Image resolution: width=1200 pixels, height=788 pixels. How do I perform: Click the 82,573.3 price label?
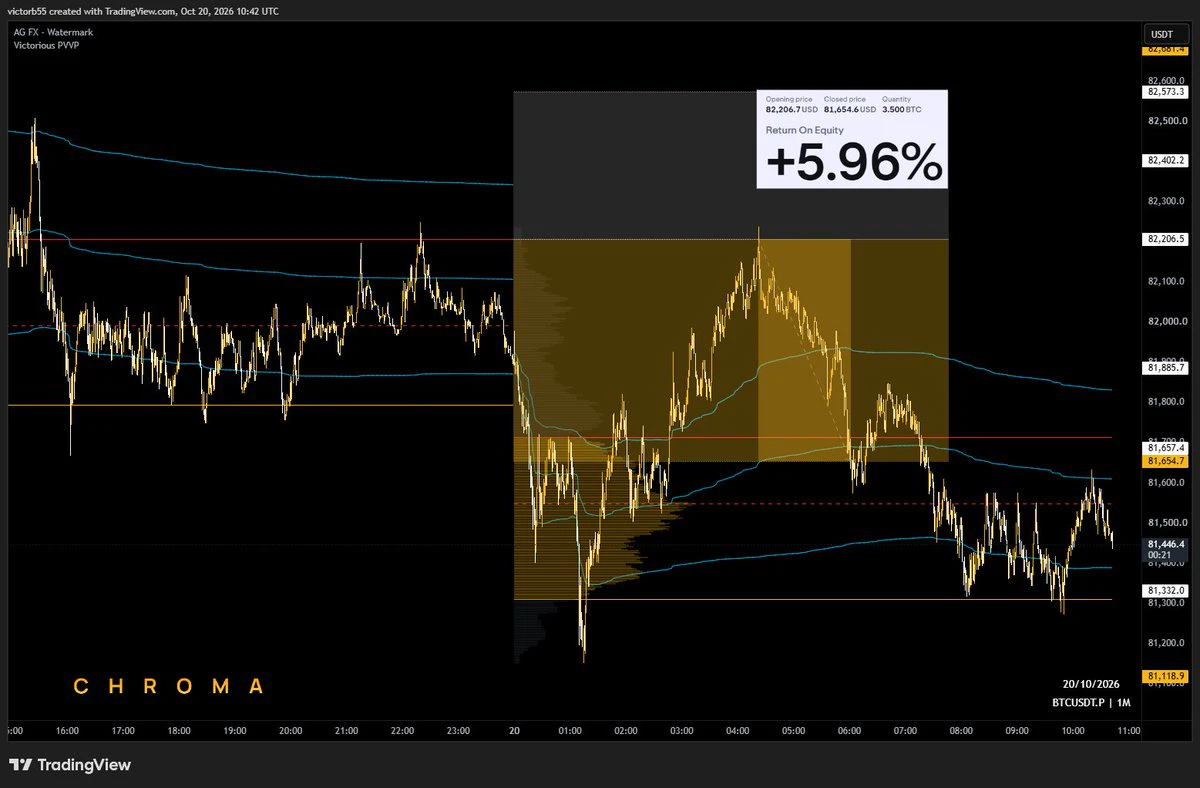click(1166, 92)
